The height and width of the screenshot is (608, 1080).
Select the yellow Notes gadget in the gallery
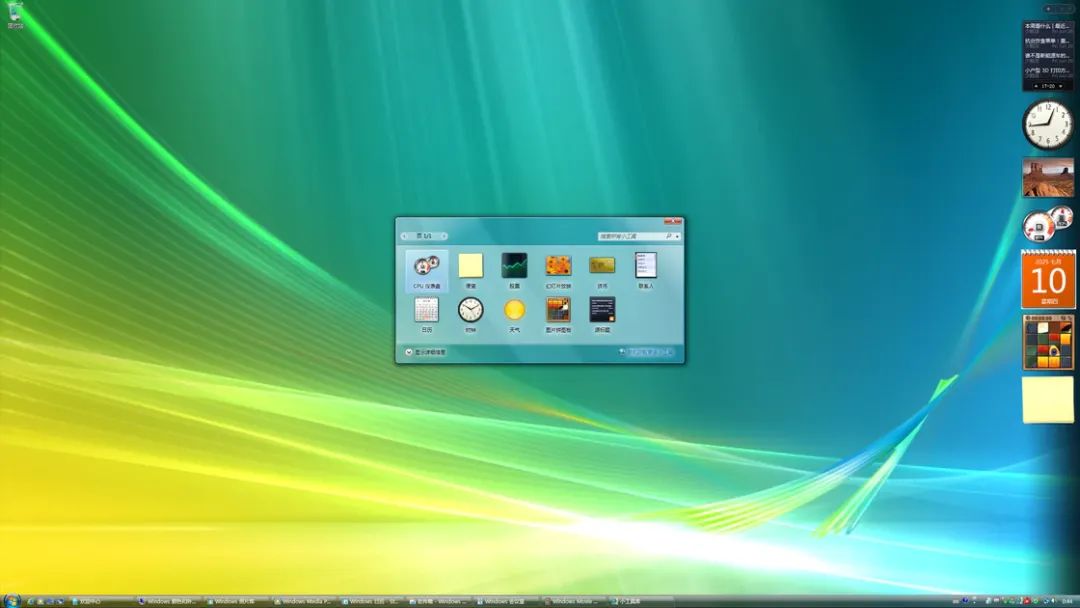470,270
